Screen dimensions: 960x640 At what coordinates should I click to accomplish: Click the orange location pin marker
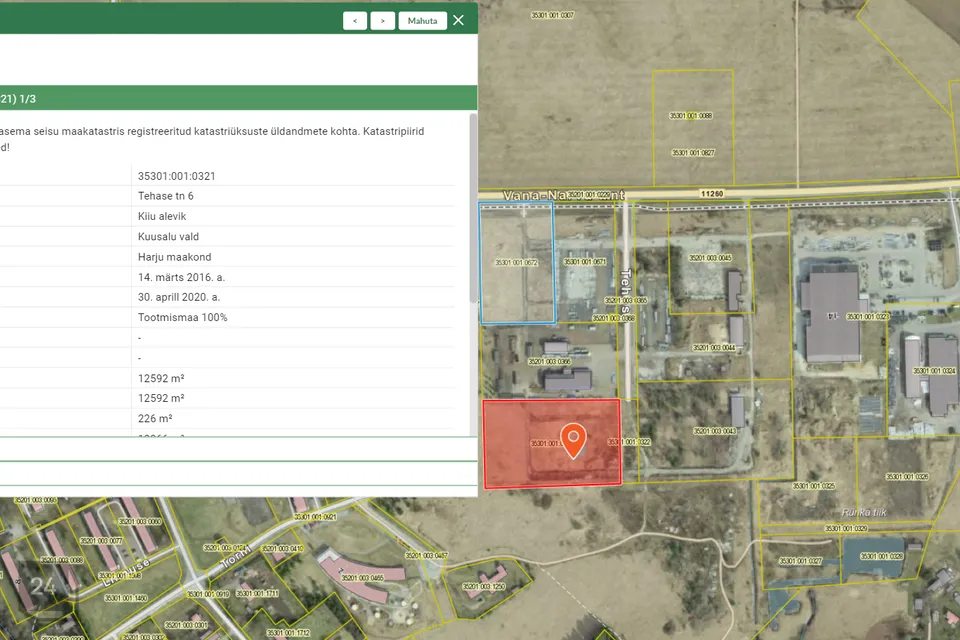572,440
